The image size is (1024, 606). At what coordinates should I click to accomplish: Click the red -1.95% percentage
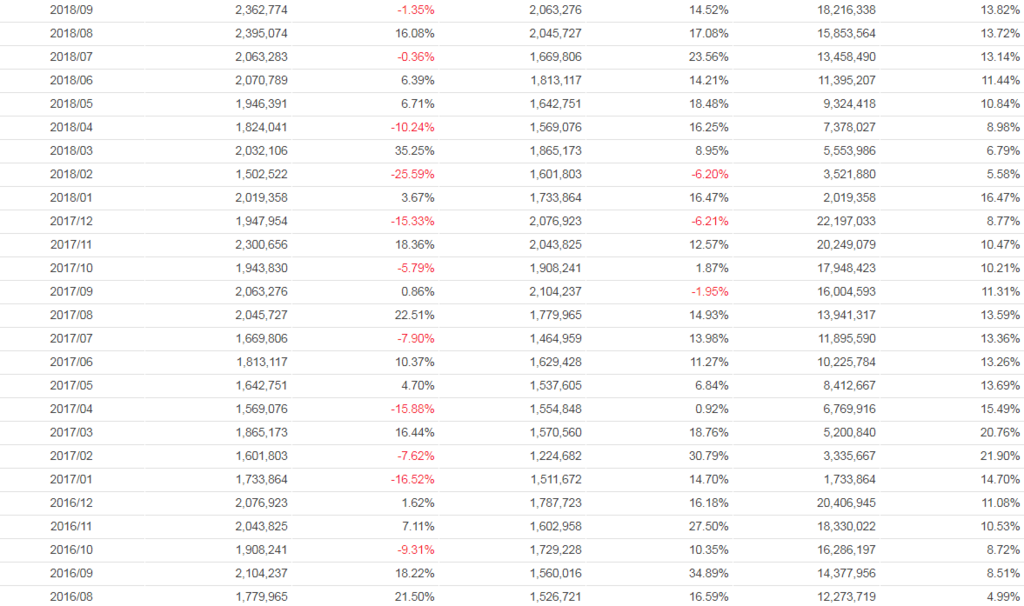(710, 292)
